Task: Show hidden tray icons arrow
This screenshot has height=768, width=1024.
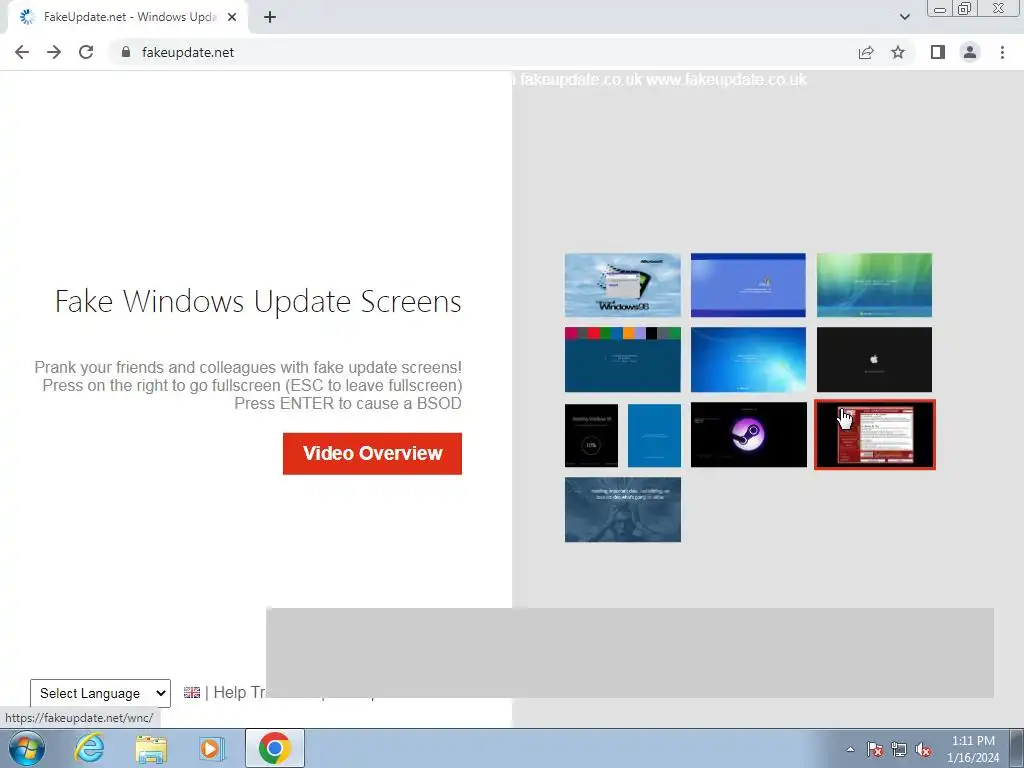Action: tap(850, 749)
